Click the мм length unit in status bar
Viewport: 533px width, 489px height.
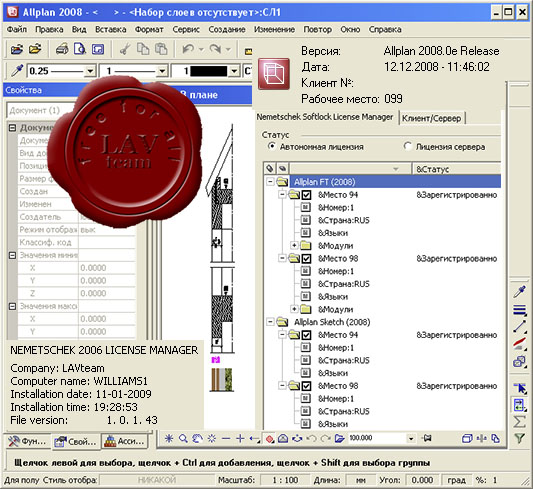[x=360, y=480]
